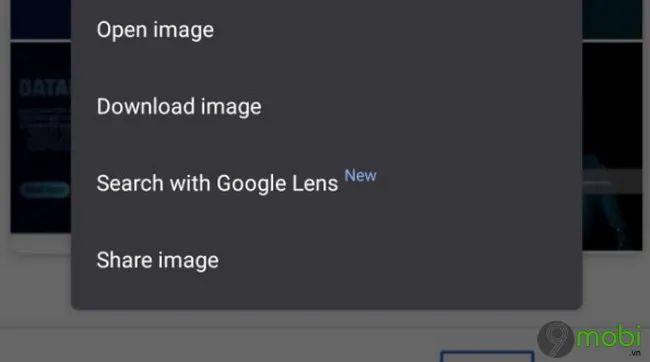Click the dark image strip at top right

tap(612, 19)
